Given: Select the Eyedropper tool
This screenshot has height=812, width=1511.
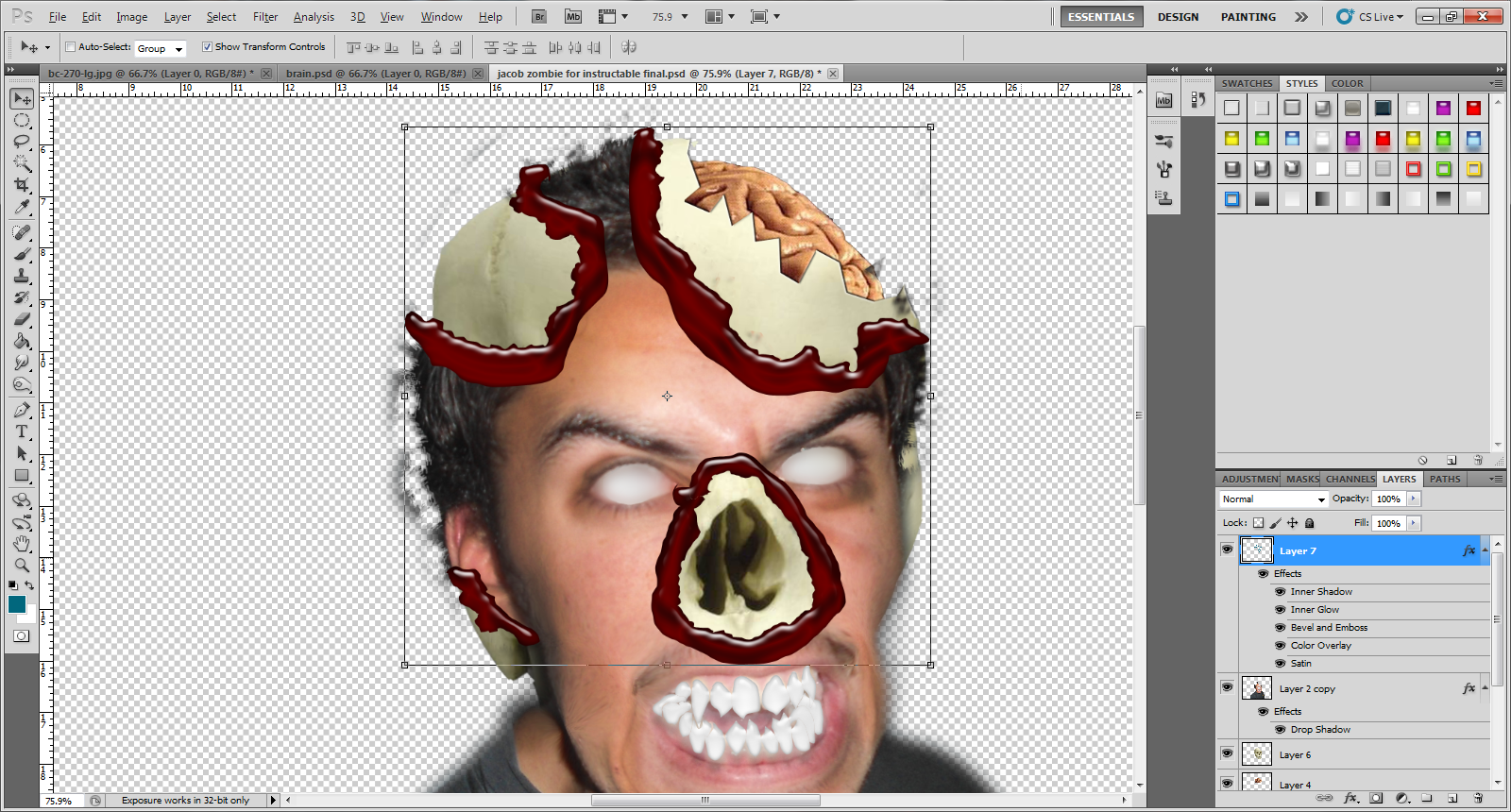Looking at the screenshot, I should [22, 207].
